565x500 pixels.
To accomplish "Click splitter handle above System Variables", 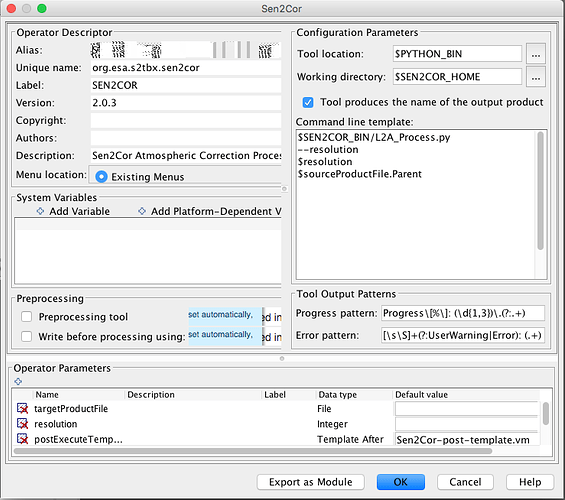I will [x=284, y=189].
